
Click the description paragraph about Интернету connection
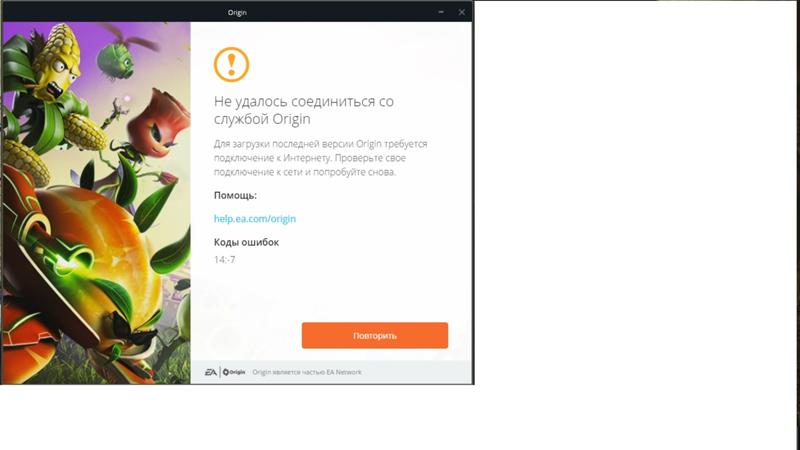320,158
